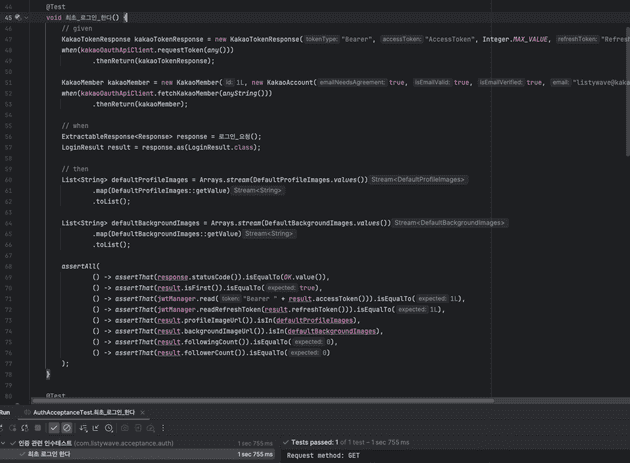Click jwtManager.readRefreshToken on line 72

coord(210,309)
